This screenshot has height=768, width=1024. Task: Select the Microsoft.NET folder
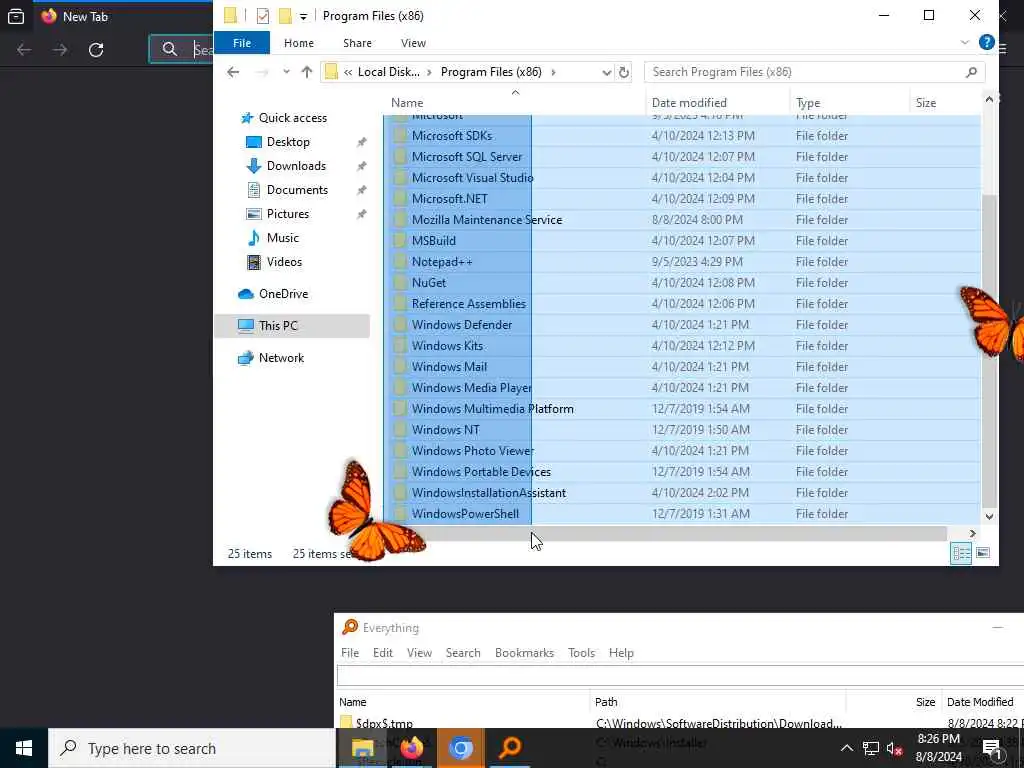(x=682, y=199)
